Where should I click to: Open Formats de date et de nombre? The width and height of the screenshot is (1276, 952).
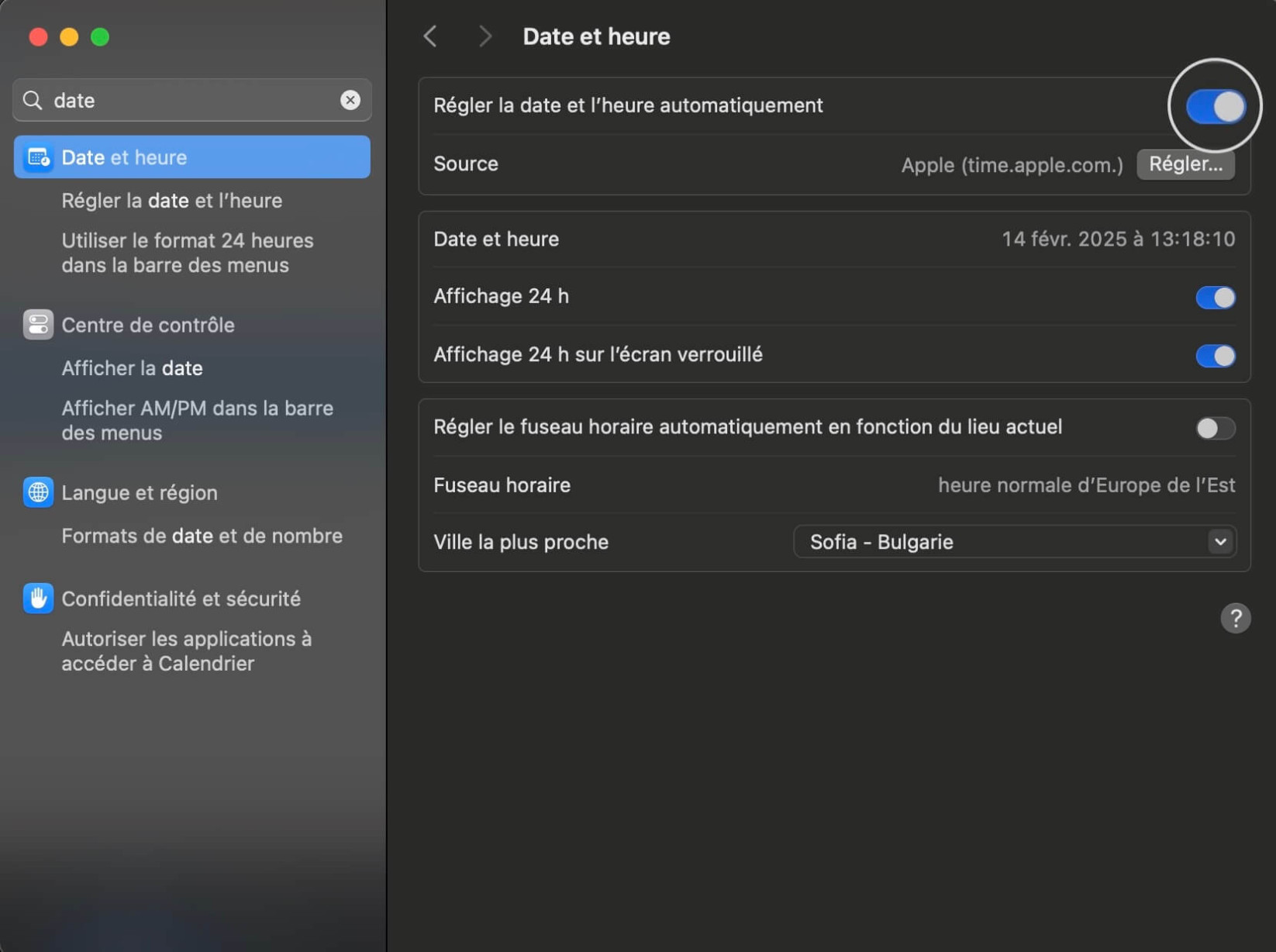tap(202, 536)
